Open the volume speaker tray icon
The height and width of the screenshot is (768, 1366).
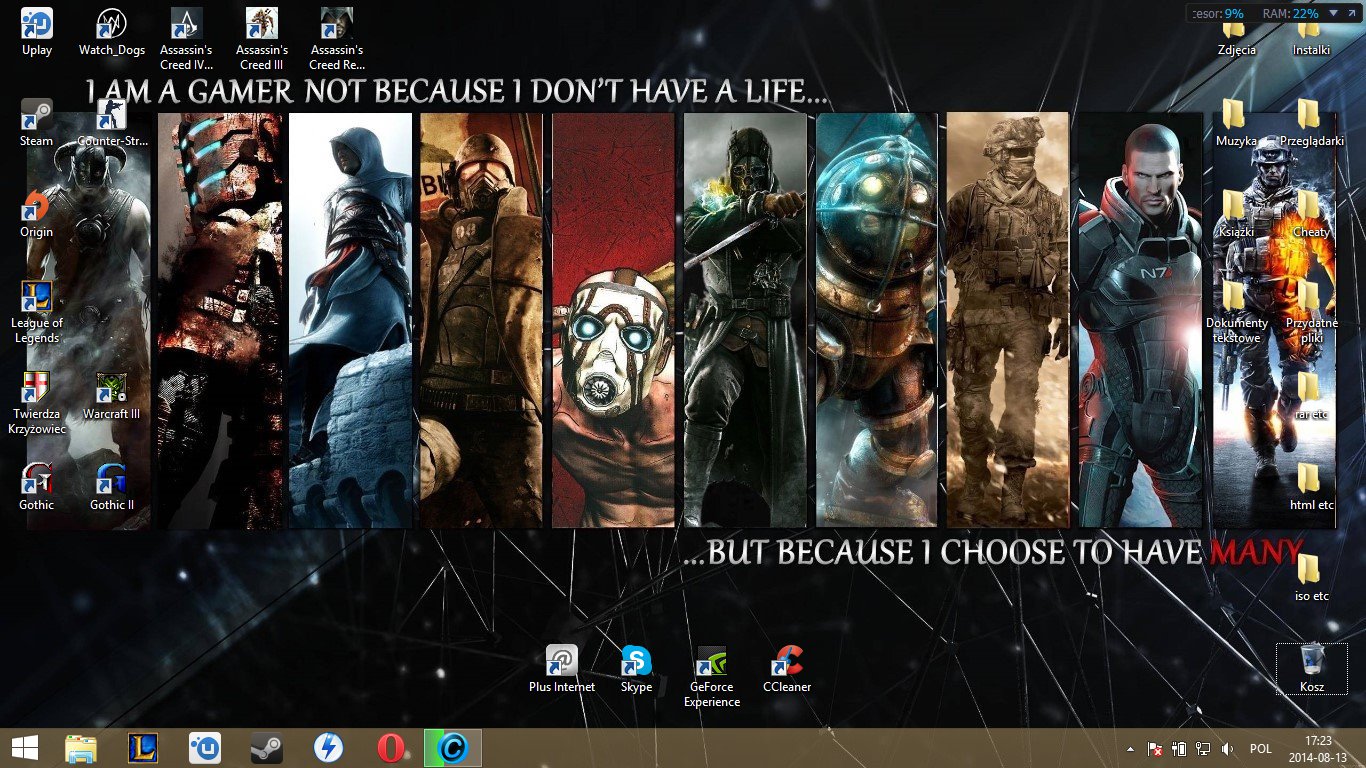pyautogui.click(x=1226, y=749)
